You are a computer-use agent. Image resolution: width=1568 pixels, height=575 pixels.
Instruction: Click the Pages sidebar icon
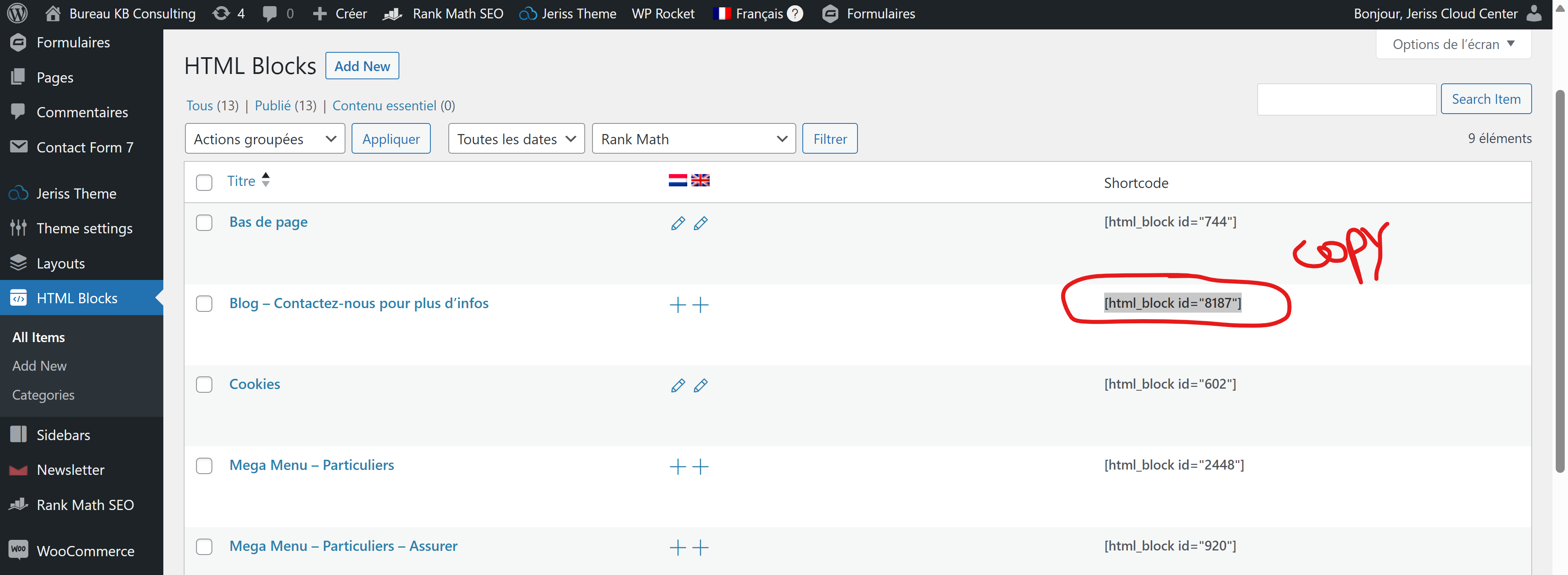[18, 77]
